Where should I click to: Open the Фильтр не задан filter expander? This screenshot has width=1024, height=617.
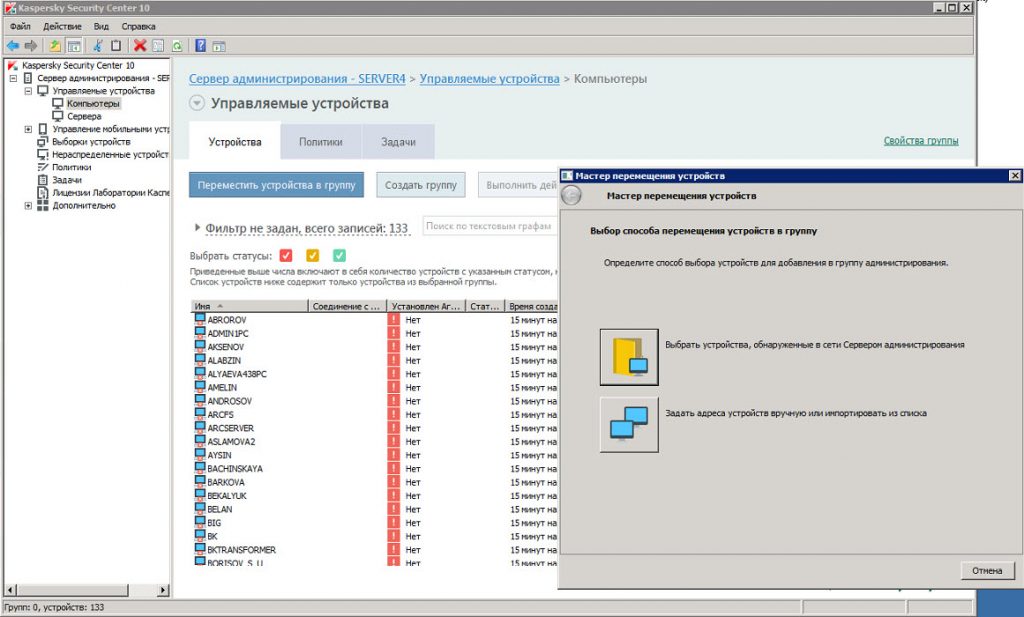pyautogui.click(x=197, y=229)
